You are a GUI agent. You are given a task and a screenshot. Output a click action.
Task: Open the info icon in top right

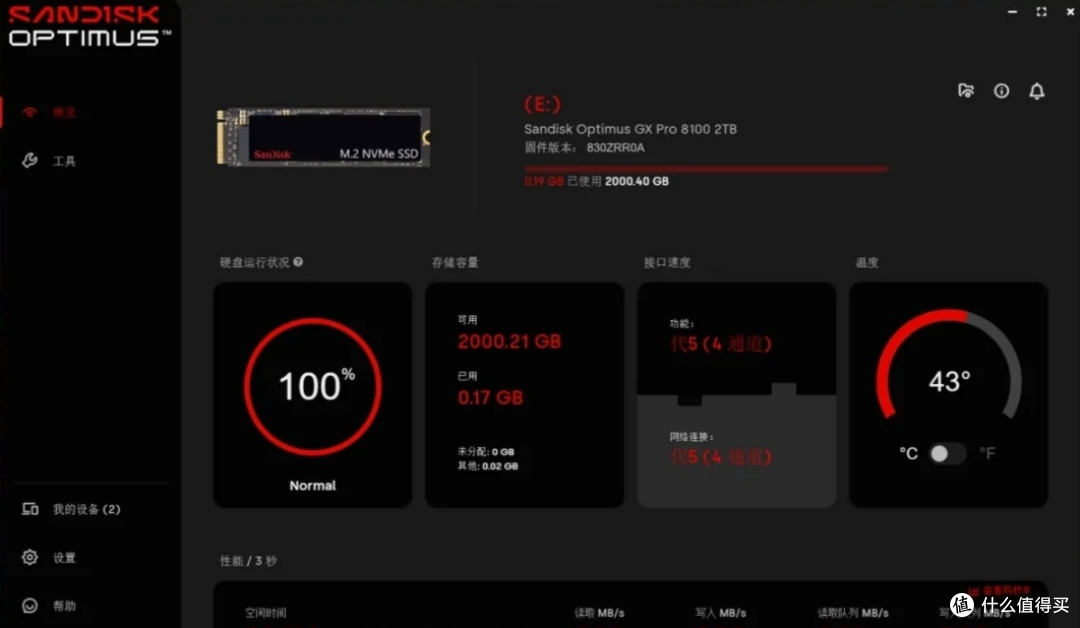coord(1001,91)
